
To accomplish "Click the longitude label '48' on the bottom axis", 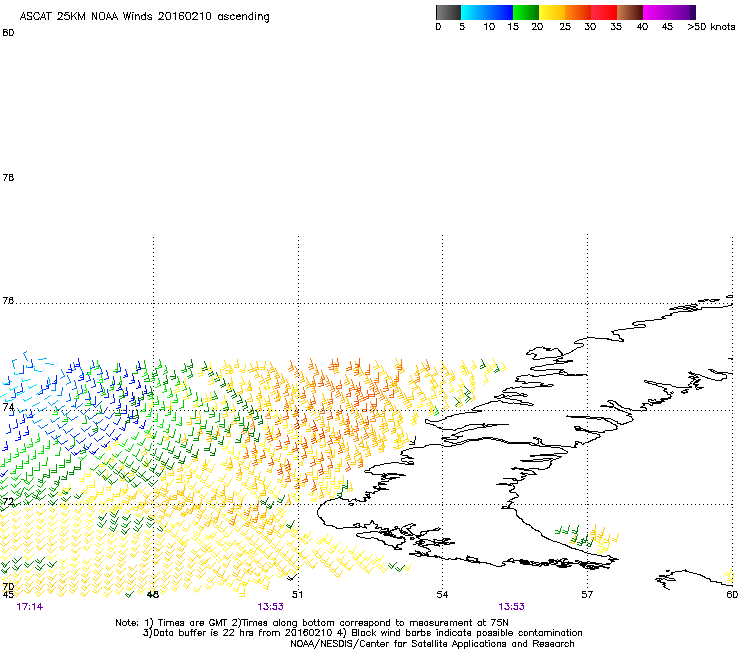I will (x=153, y=595).
